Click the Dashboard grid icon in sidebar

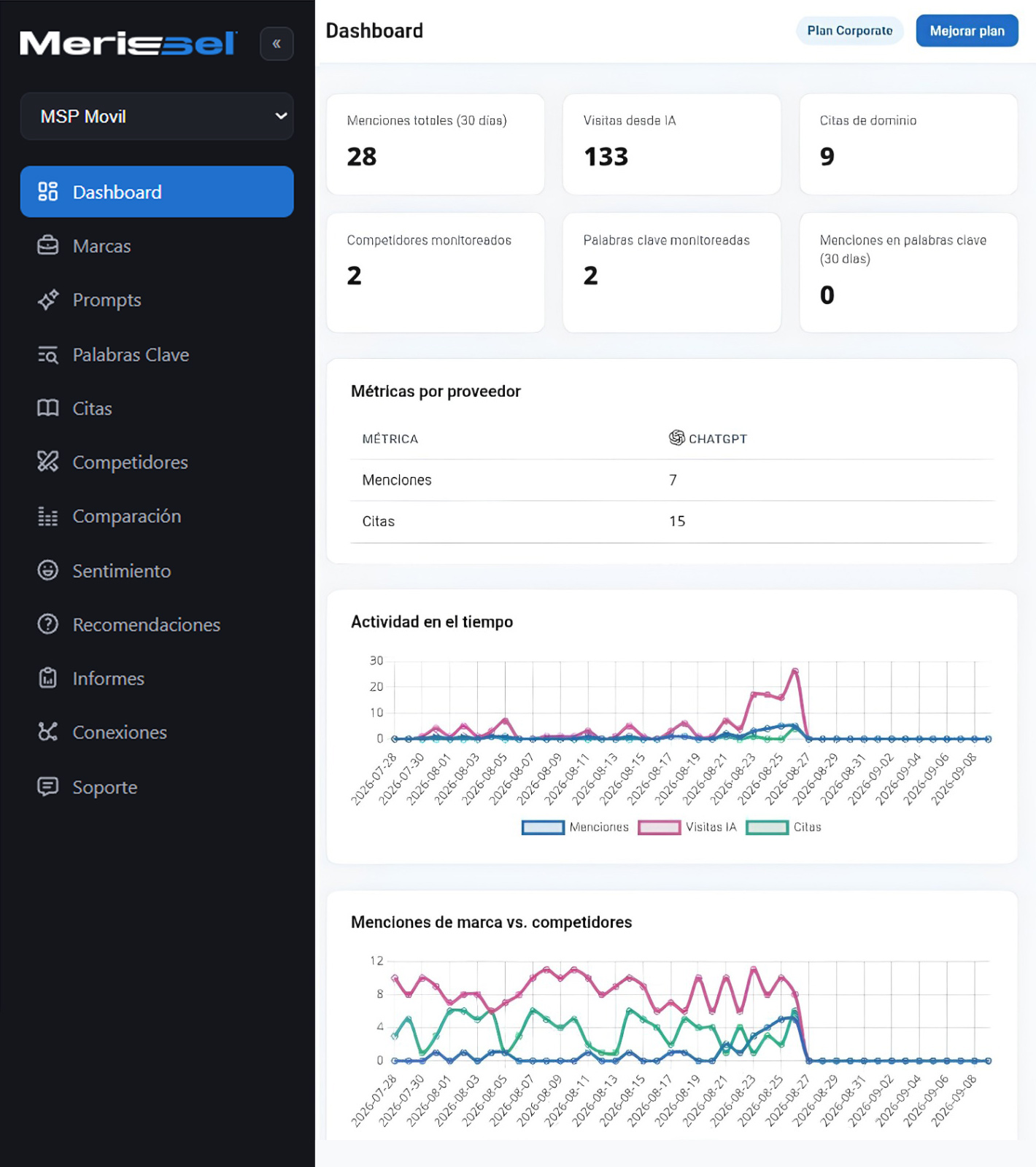click(x=48, y=192)
